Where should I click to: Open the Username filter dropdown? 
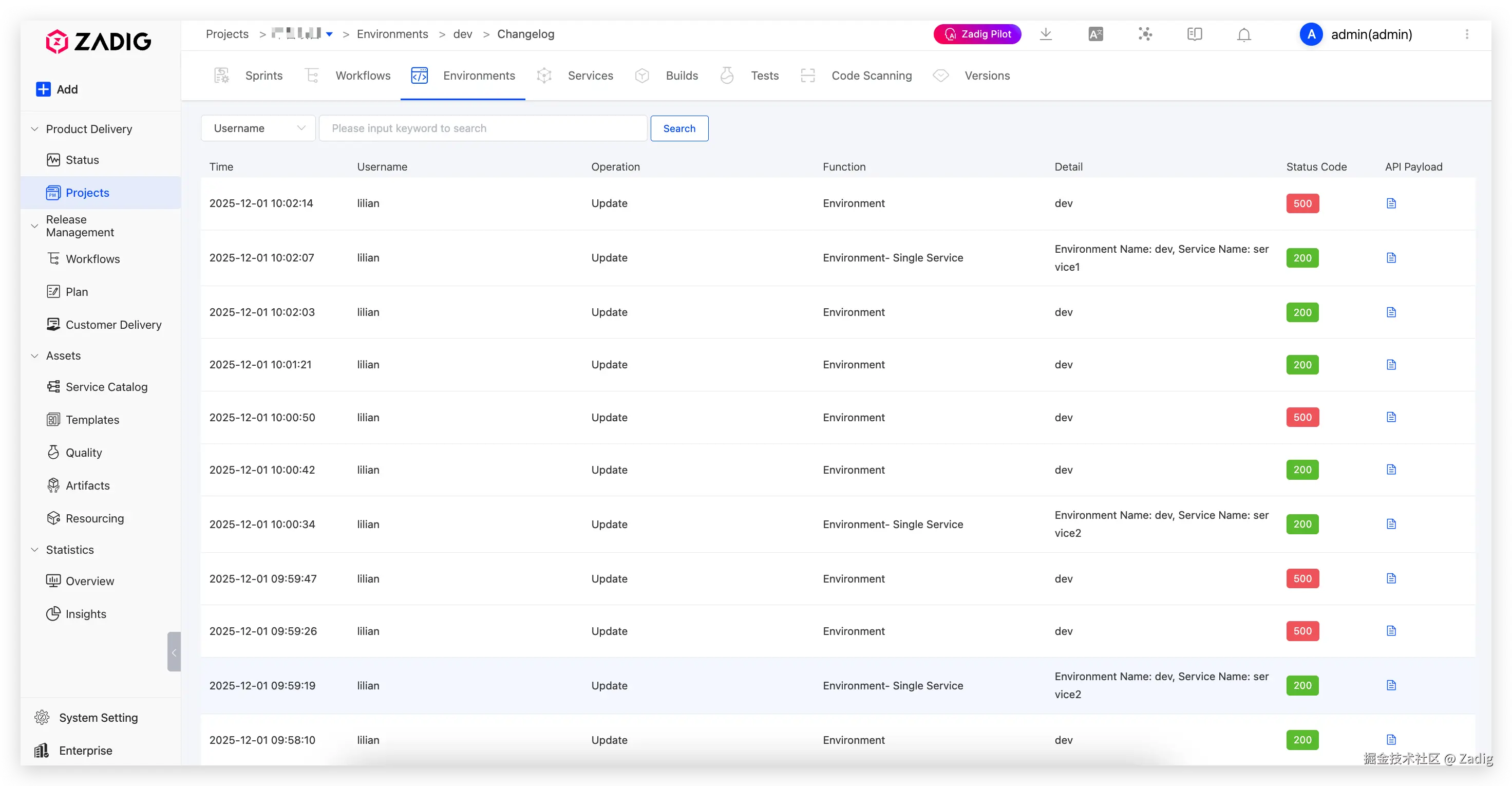tap(258, 128)
